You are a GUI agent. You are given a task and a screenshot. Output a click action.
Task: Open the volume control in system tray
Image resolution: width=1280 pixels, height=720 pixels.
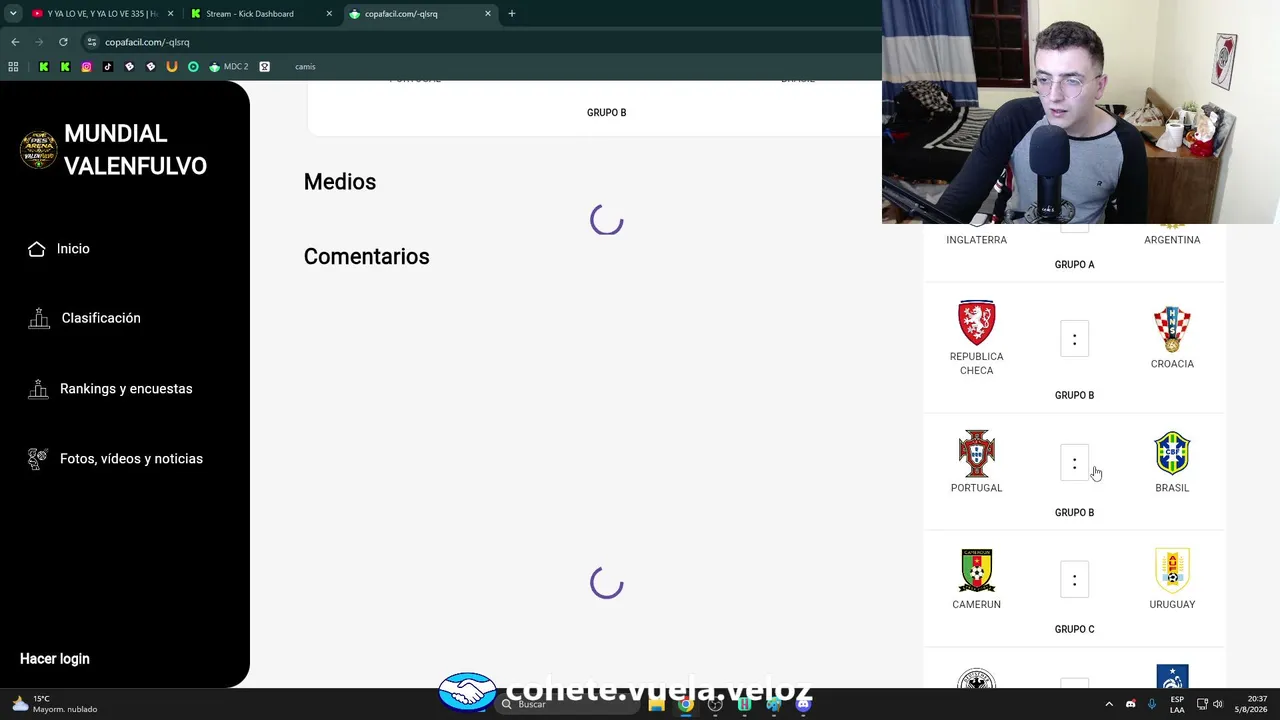click(x=1218, y=704)
